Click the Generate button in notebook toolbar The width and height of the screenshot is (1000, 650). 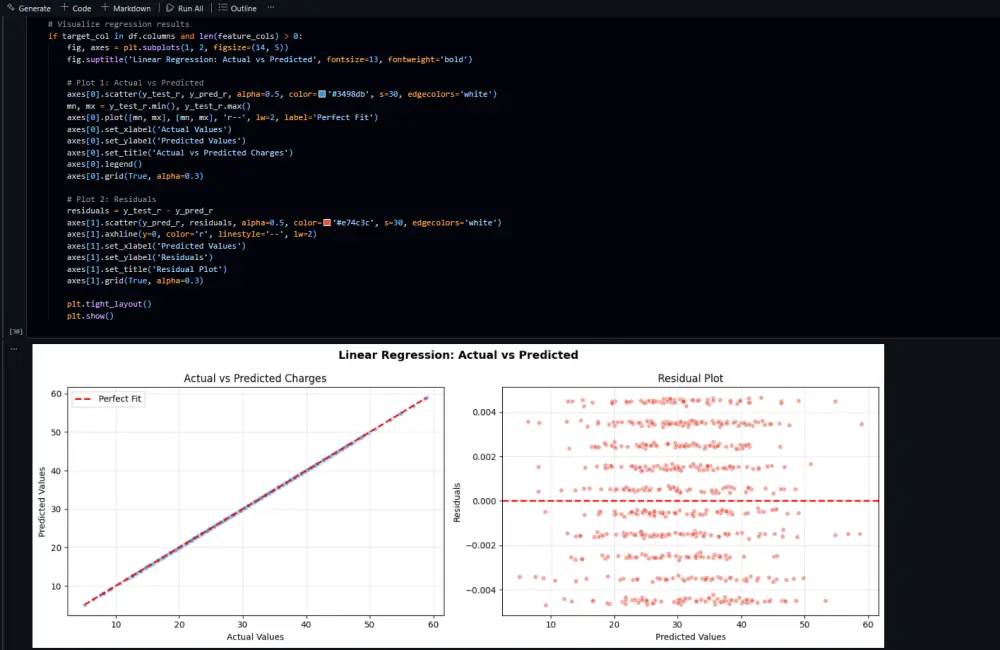coord(29,8)
